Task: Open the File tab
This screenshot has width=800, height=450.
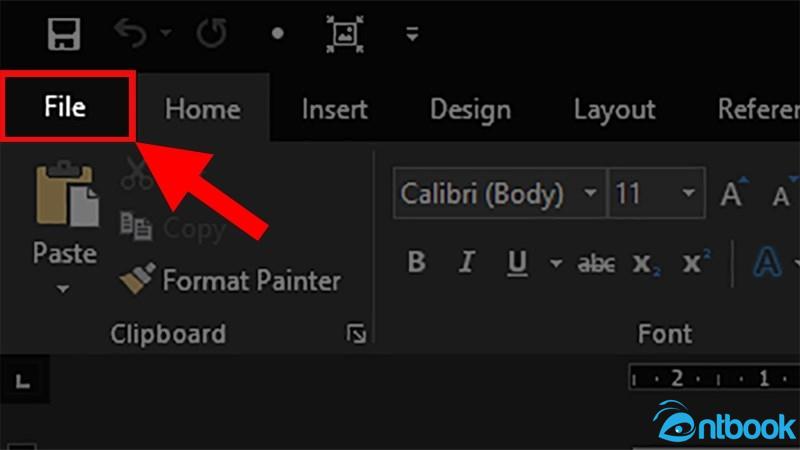Action: point(67,107)
